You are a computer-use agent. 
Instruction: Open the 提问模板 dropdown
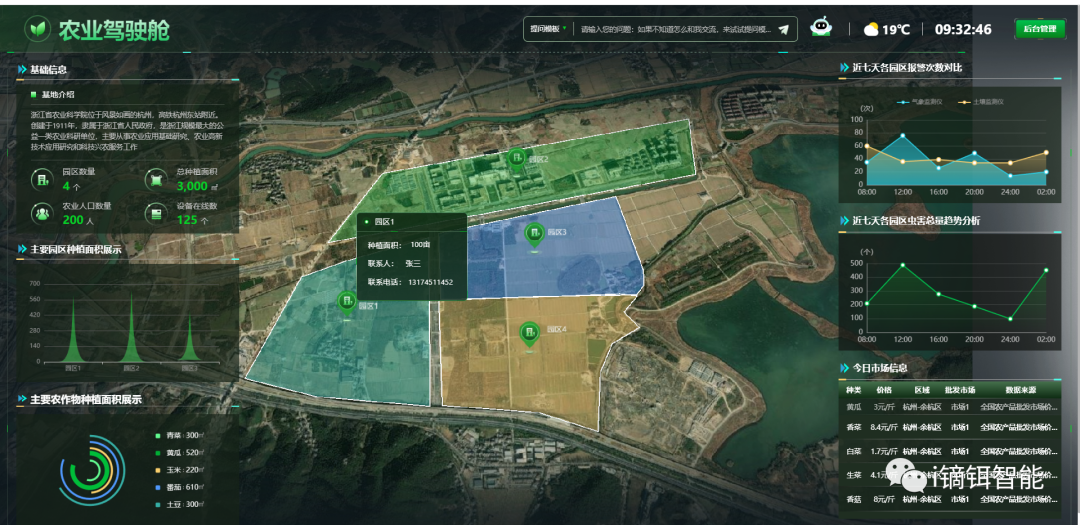click(x=548, y=29)
